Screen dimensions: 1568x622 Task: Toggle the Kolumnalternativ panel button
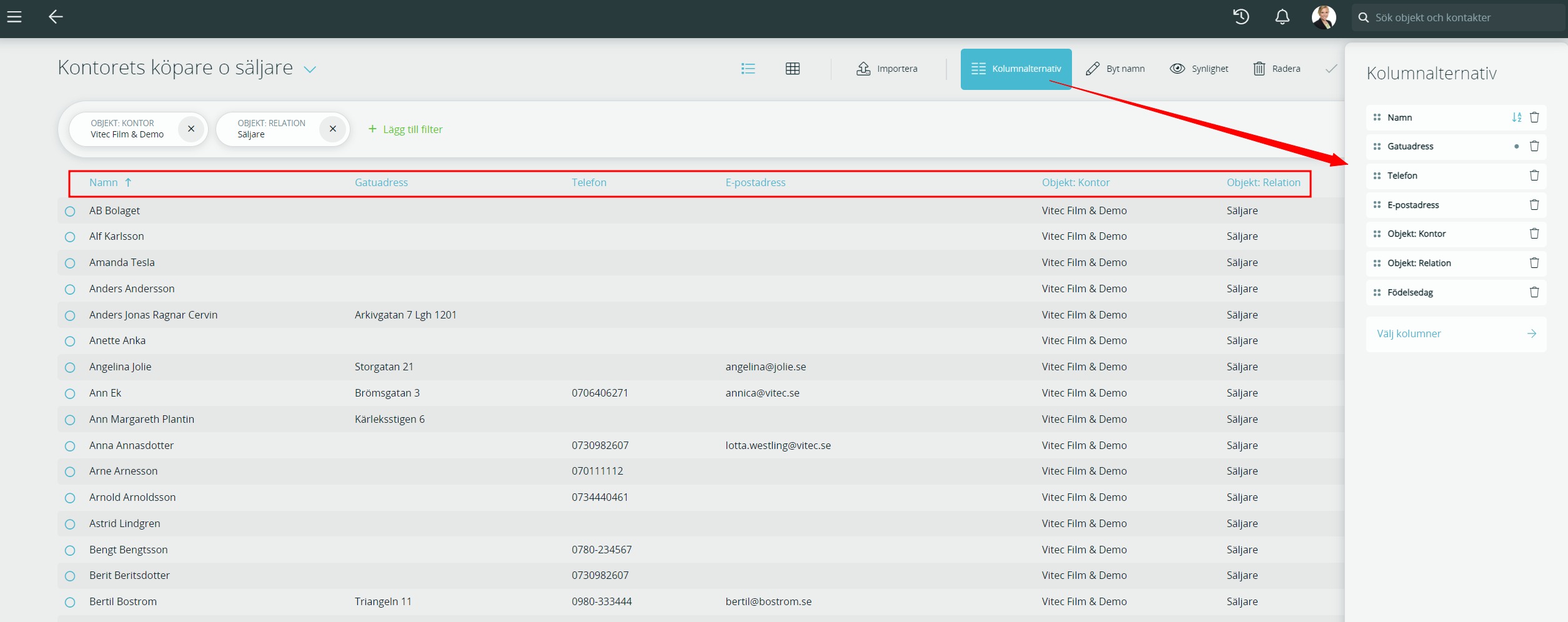(x=1016, y=69)
